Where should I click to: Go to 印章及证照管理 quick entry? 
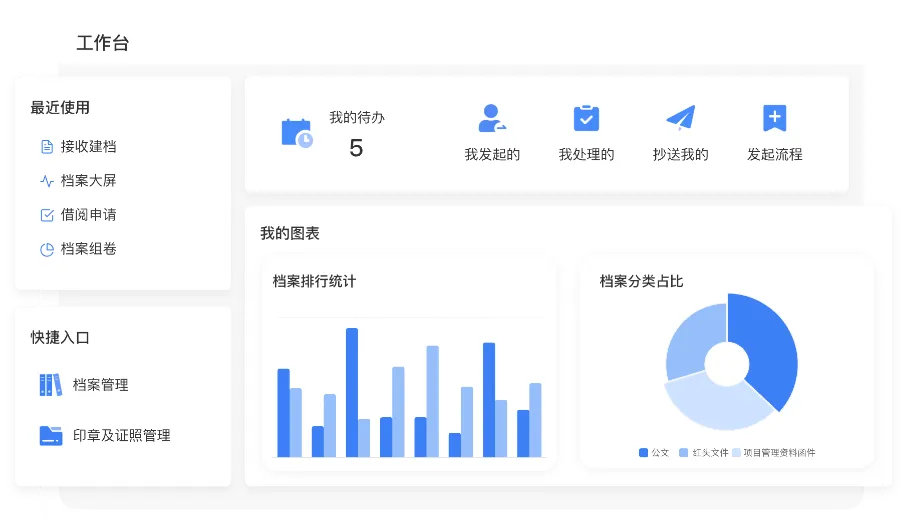tap(121, 435)
